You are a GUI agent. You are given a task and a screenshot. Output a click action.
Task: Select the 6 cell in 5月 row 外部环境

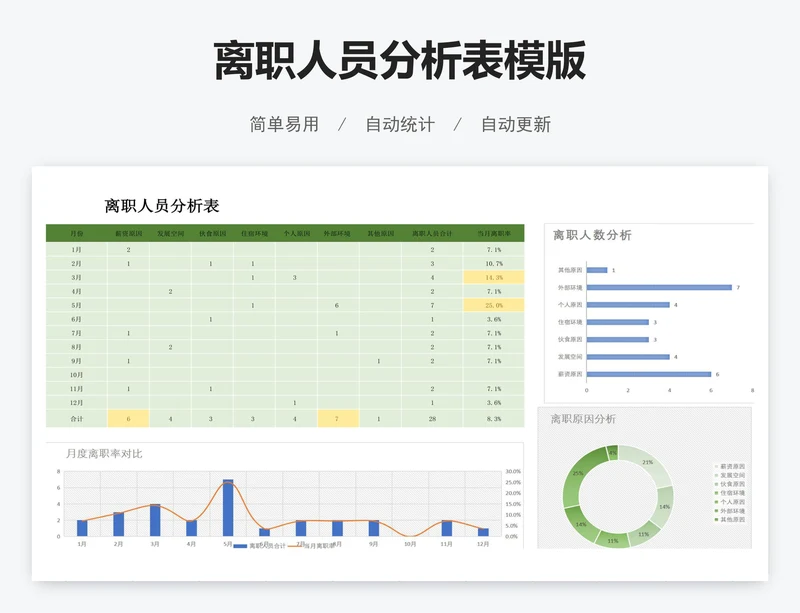coord(337,305)
